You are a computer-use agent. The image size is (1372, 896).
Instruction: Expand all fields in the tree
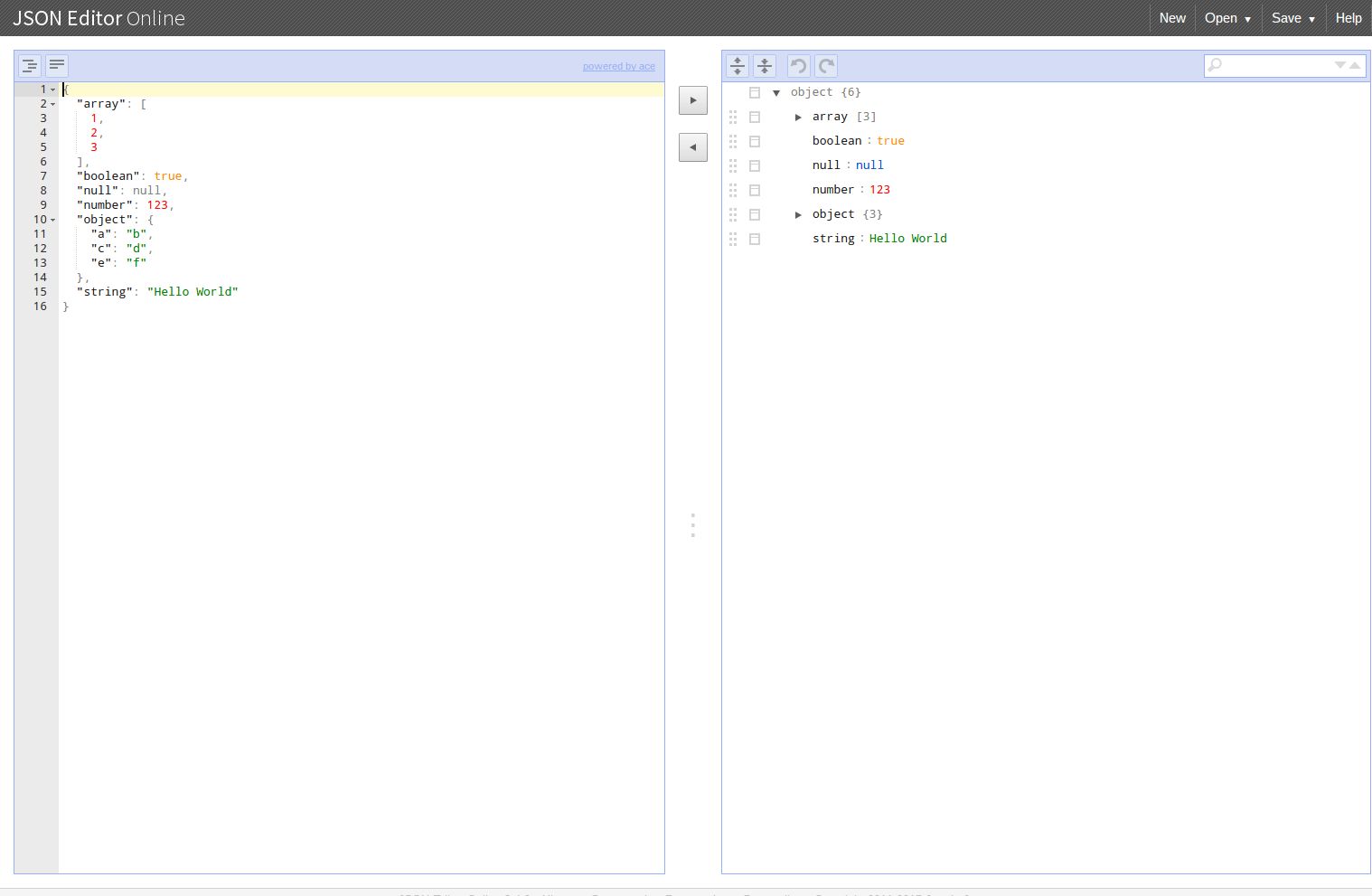pos(737,65)
